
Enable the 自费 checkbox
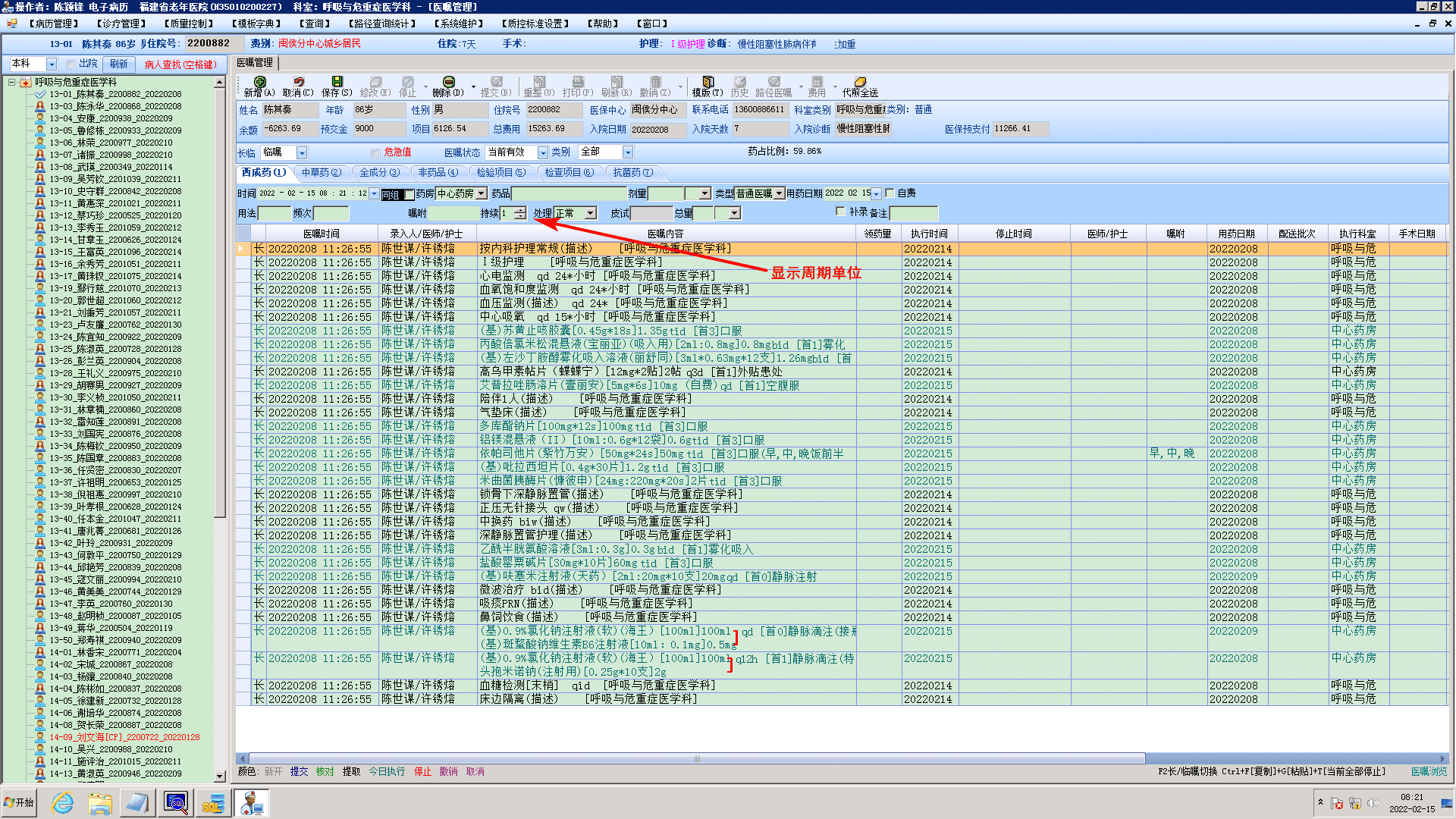[x=890, y=193]
